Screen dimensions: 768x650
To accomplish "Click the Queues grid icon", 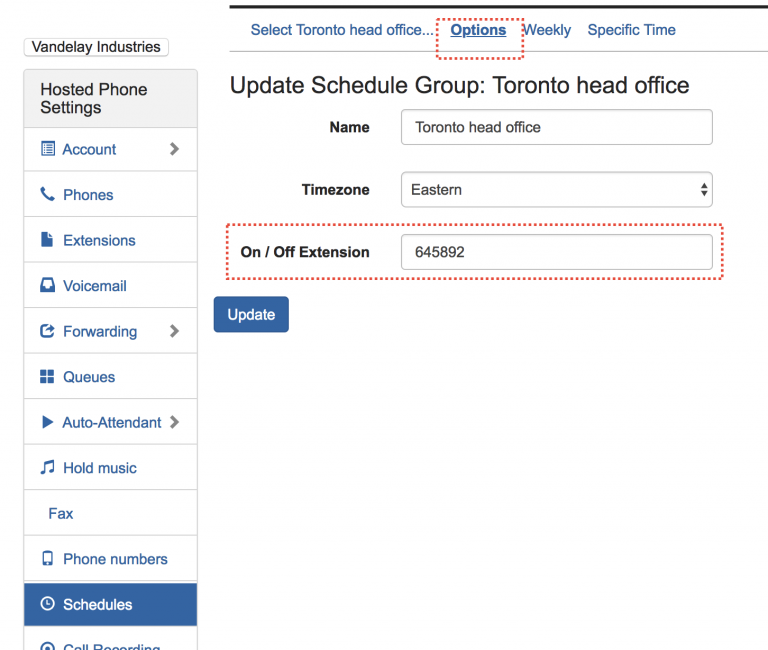I will [47, 376].
